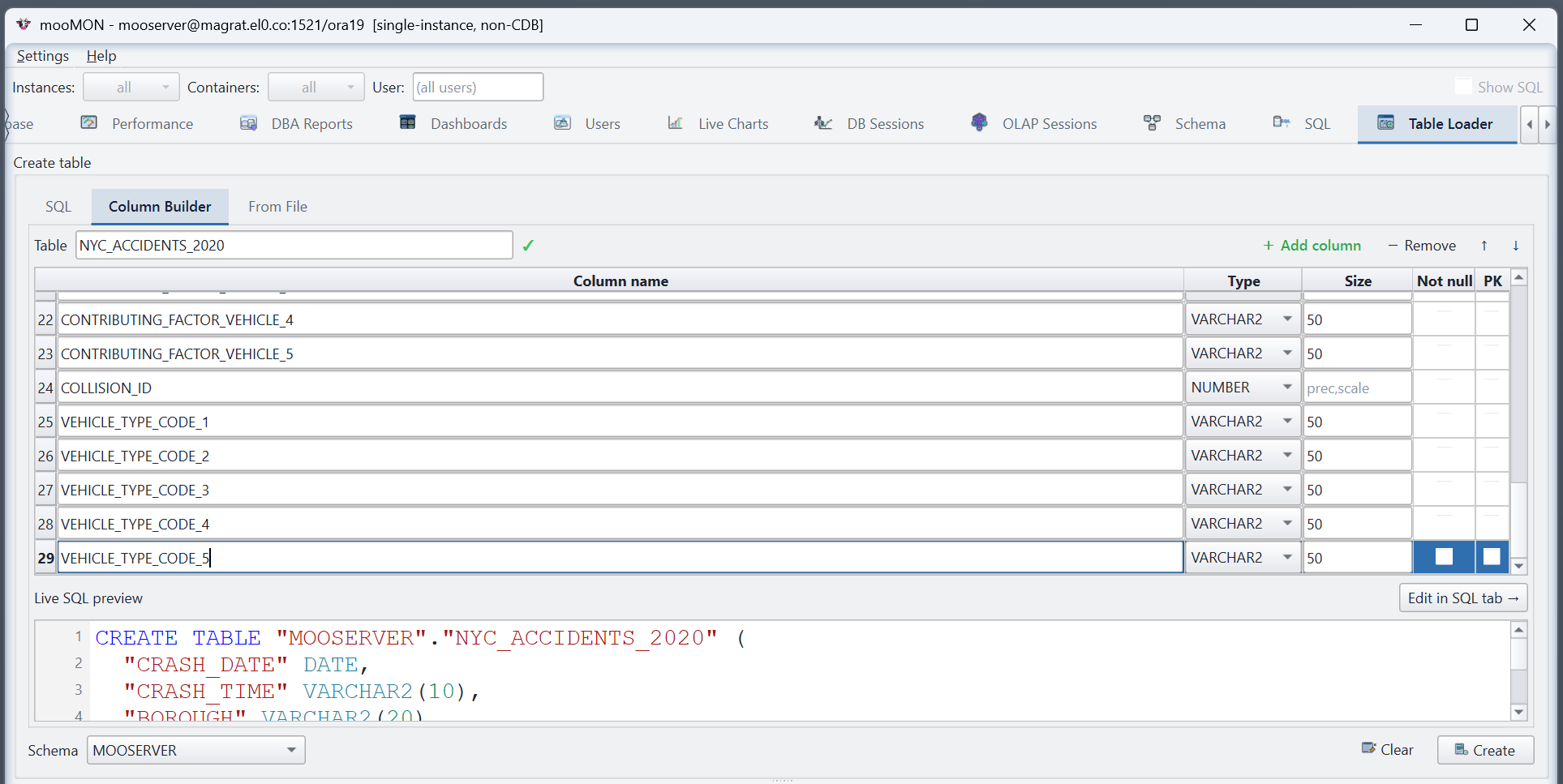Open type dropdown for VEHICLE_TYPE_CODE_2
Viewport: 1563px width, 784px height.
pyautogui.click(x=1243, y=456)
